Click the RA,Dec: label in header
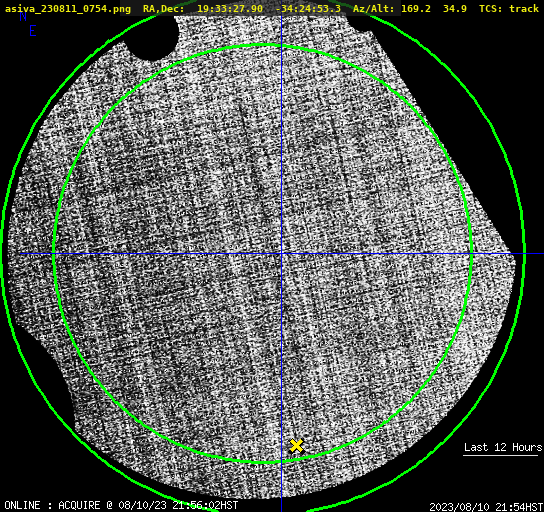 click(x=164, y=8)
